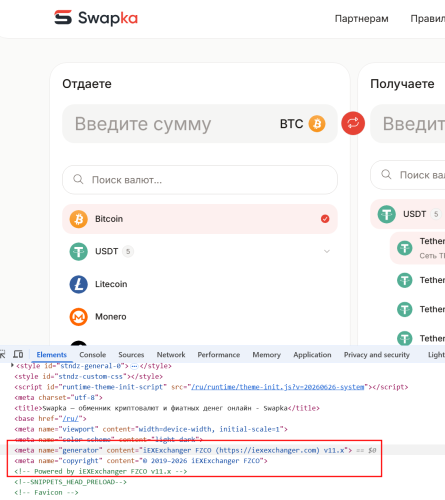Open the Network tab
The image size is (445, 500).
171,355
